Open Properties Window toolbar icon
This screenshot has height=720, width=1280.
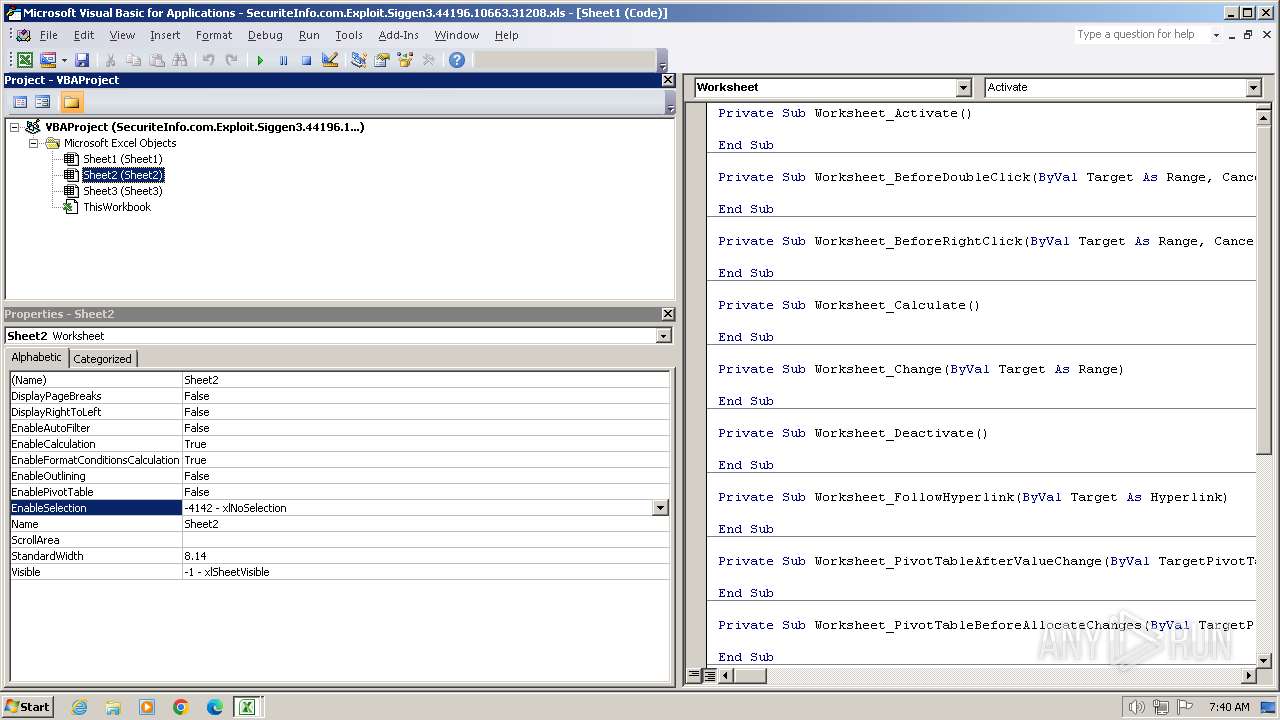381,60
